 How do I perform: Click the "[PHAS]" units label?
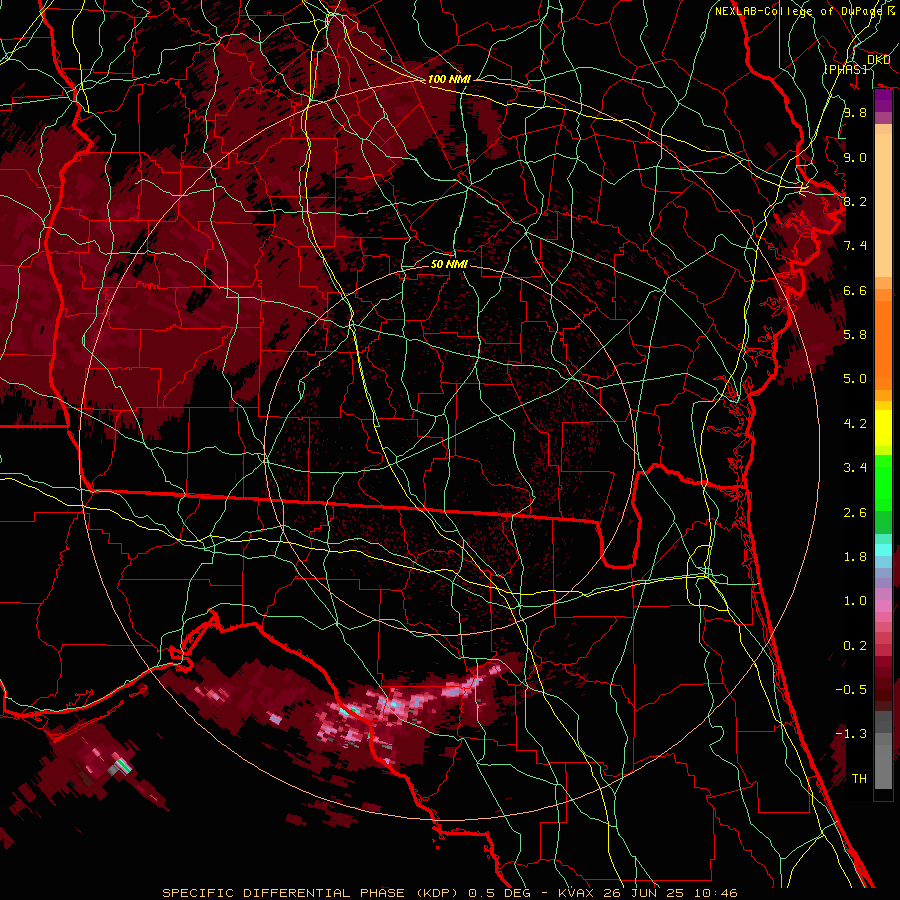click(845, 69)
